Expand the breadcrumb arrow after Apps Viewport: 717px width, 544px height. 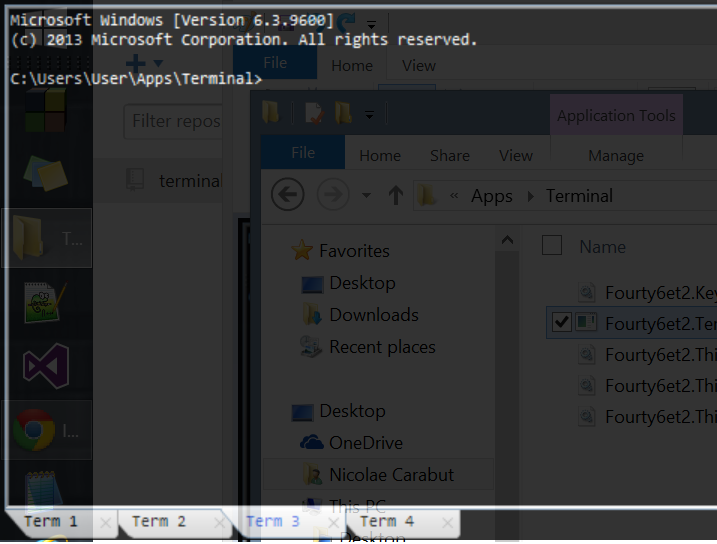[530, 197]
